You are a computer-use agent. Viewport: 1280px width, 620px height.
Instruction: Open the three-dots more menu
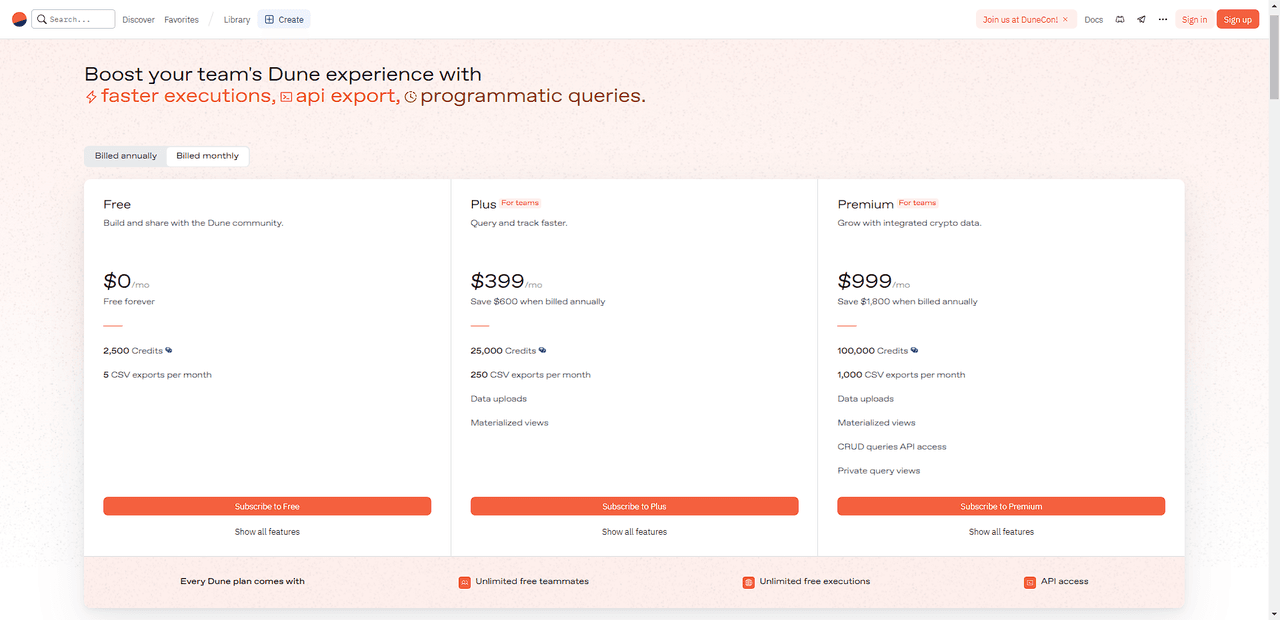tap(1163, 19)
